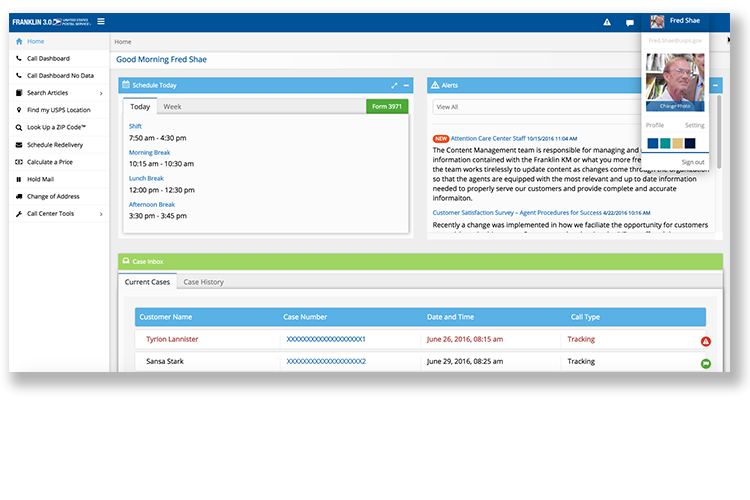Click the Afternoon Break schedule entry
Image resolution: width=750 pixels, height=500 pixels.
pos(152,204)
